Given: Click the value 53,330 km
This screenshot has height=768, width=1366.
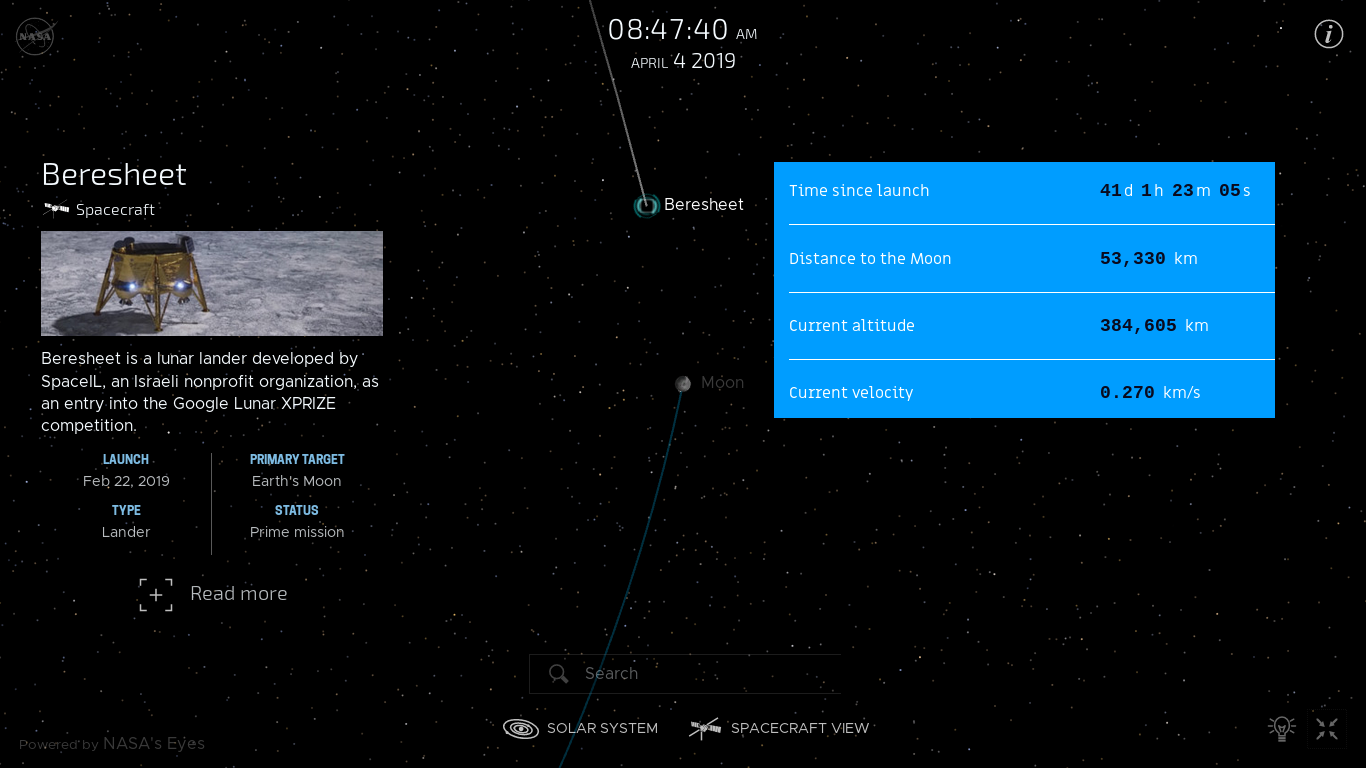Looking at the screenshot, I should point(1148,259).
